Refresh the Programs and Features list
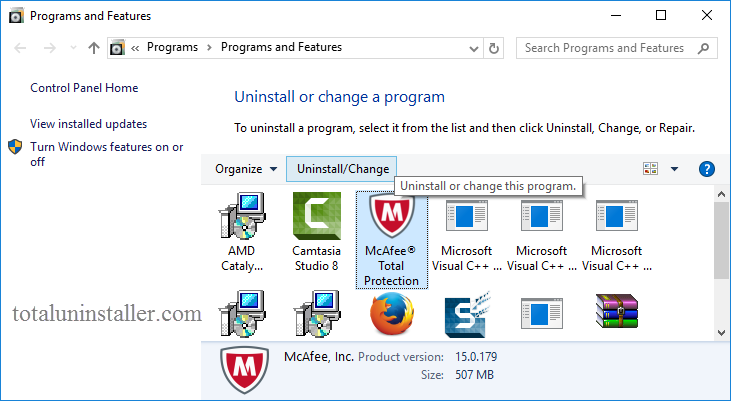 click(494, 48)
